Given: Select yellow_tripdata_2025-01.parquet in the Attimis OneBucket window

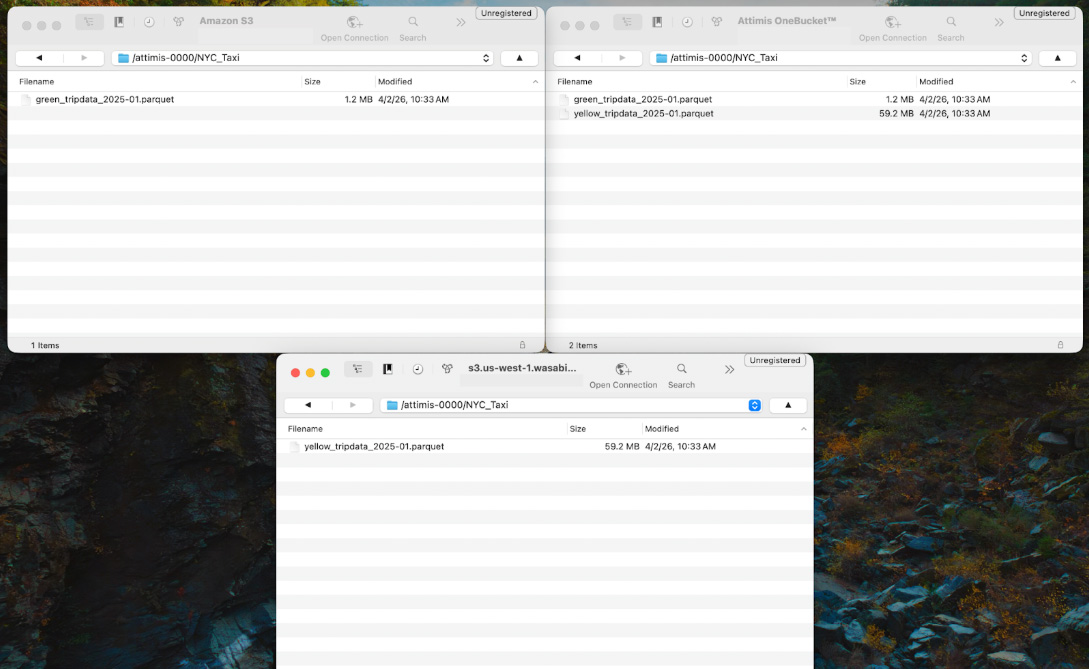Looking at the screenshot, I should pyautogui.click(x=643, y=114).
